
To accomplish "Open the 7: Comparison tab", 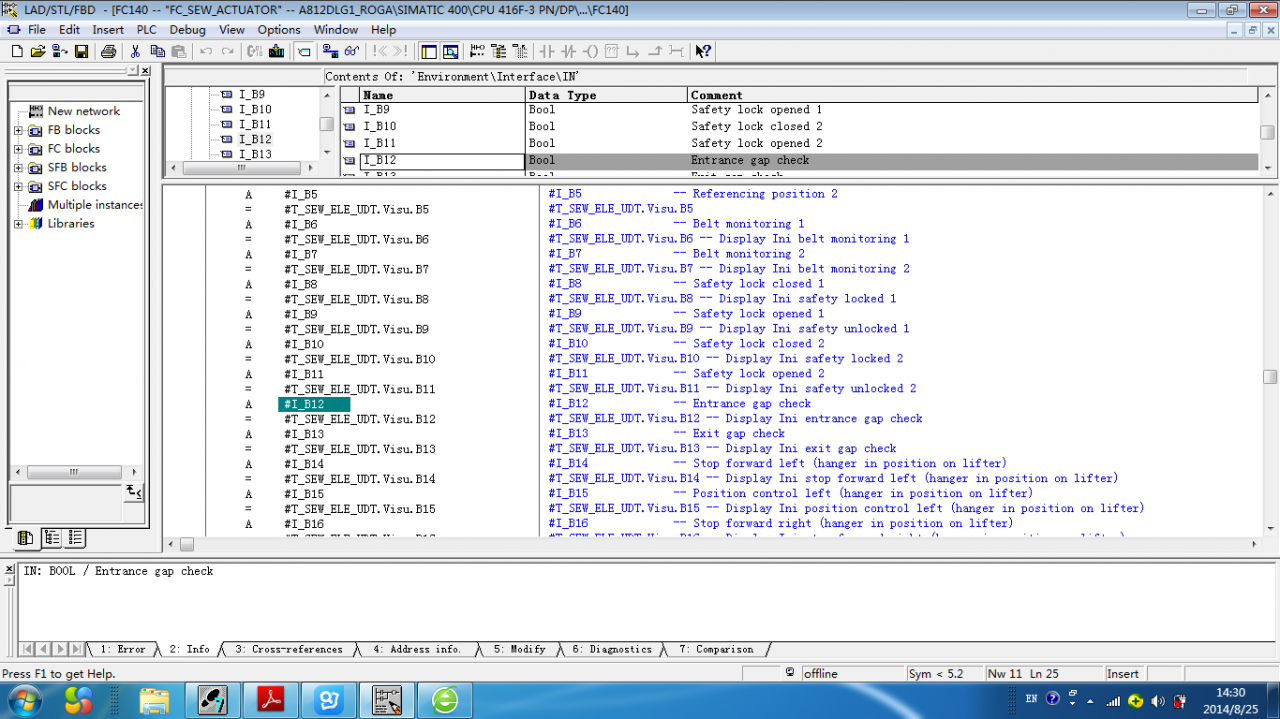I will 717,649.
